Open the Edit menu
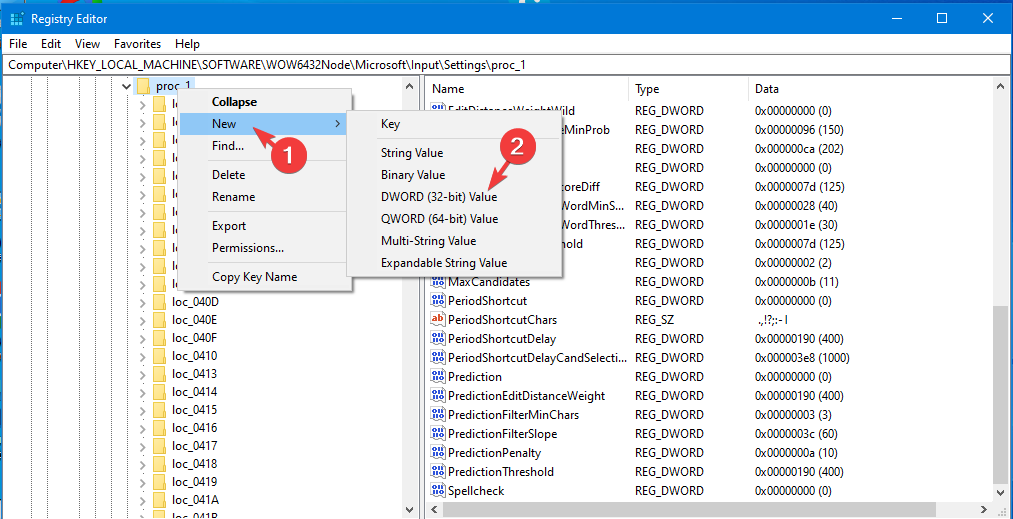The width and height of the screenshot is (1013, 519). 50,44
